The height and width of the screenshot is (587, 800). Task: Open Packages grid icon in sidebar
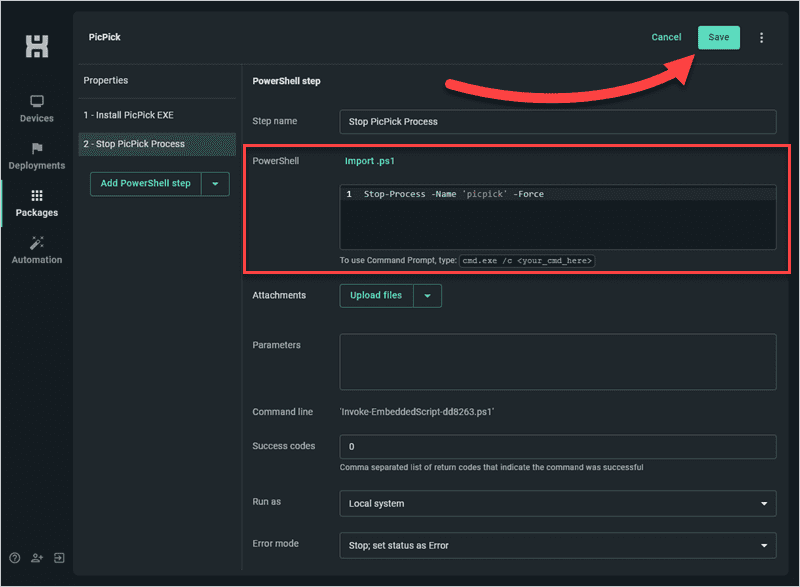coord(37,195)
